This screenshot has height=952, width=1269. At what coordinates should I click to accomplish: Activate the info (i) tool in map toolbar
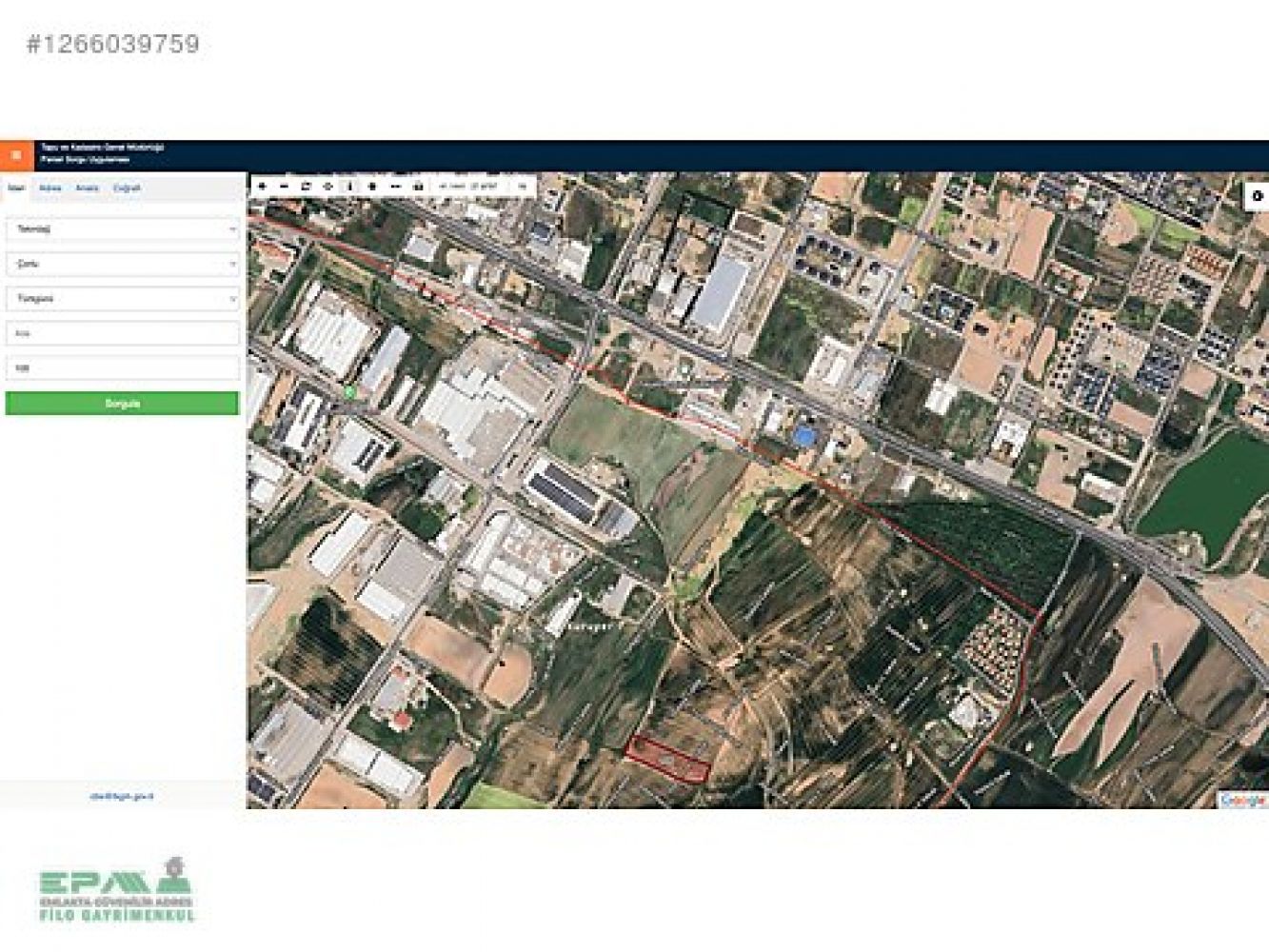click(x=349, y=187)
